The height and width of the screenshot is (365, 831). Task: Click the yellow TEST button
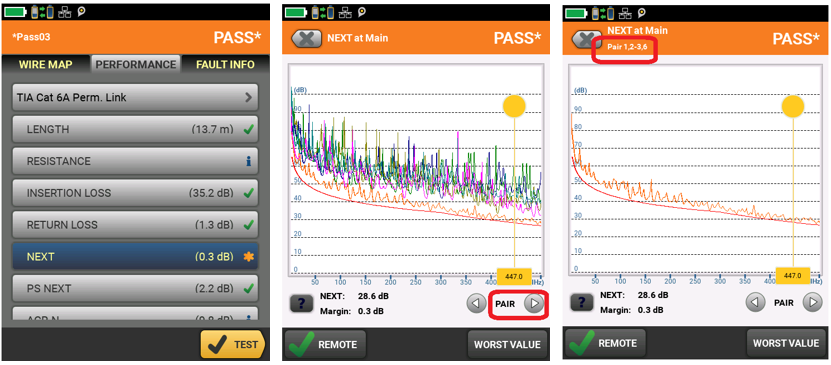coord(233,344)
